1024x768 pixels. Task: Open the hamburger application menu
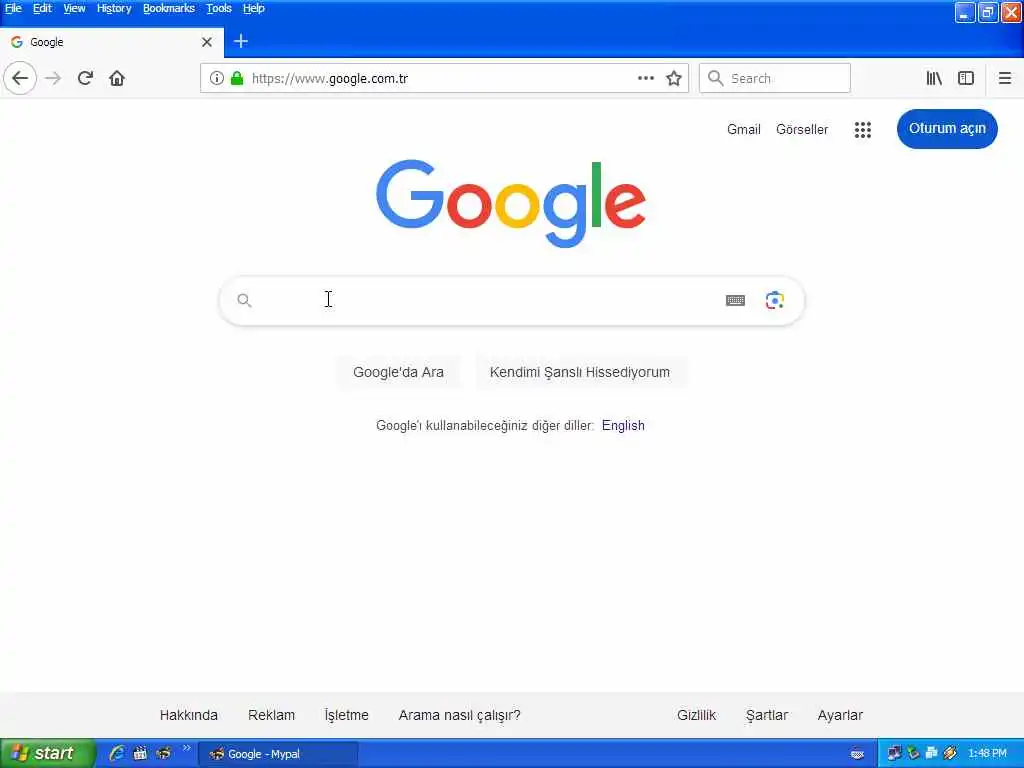1004,78
